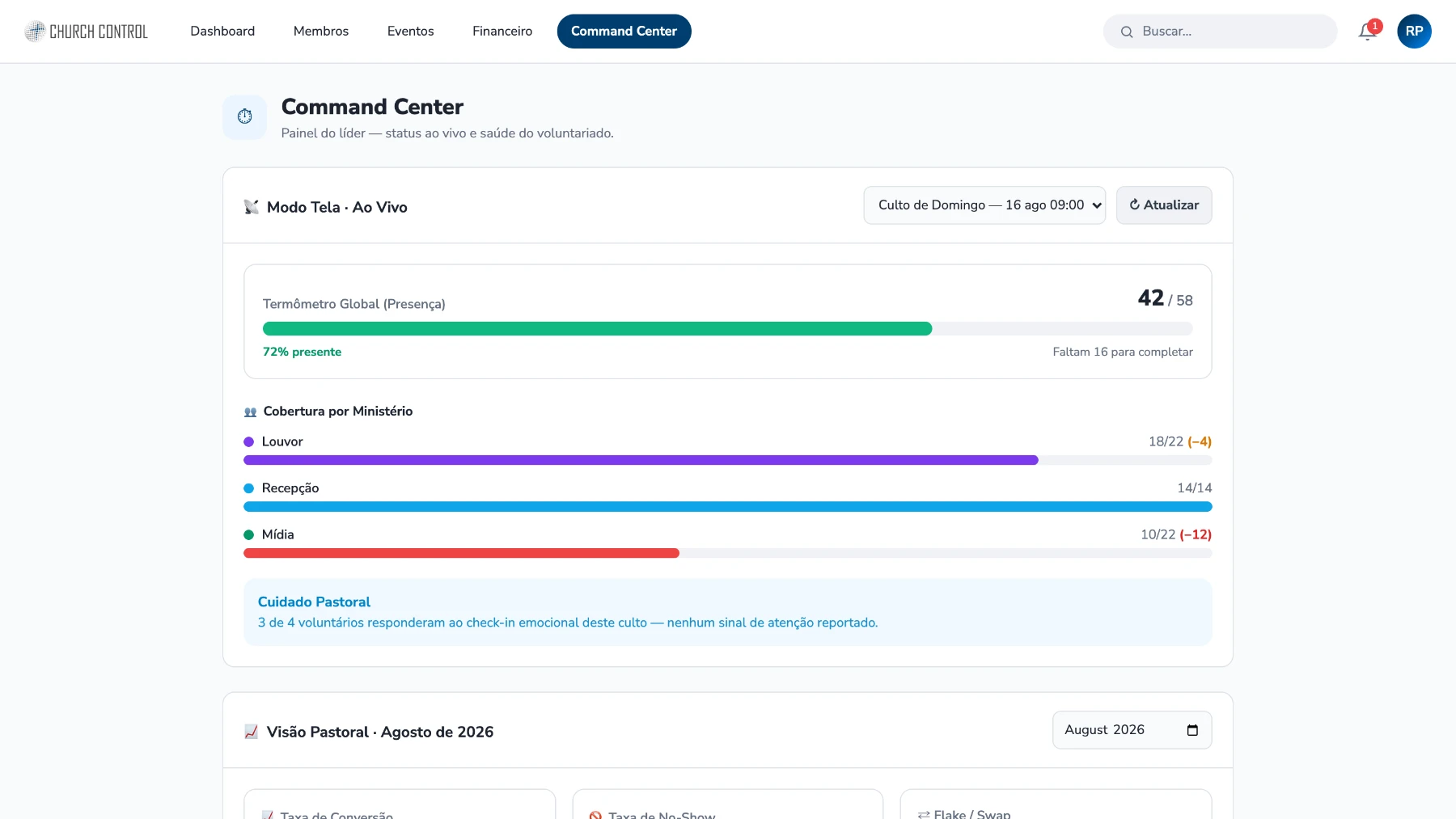Click the Termômetro Global presence bar
The width and height of the screenshot is (1456, 819).
pos(727,329)
